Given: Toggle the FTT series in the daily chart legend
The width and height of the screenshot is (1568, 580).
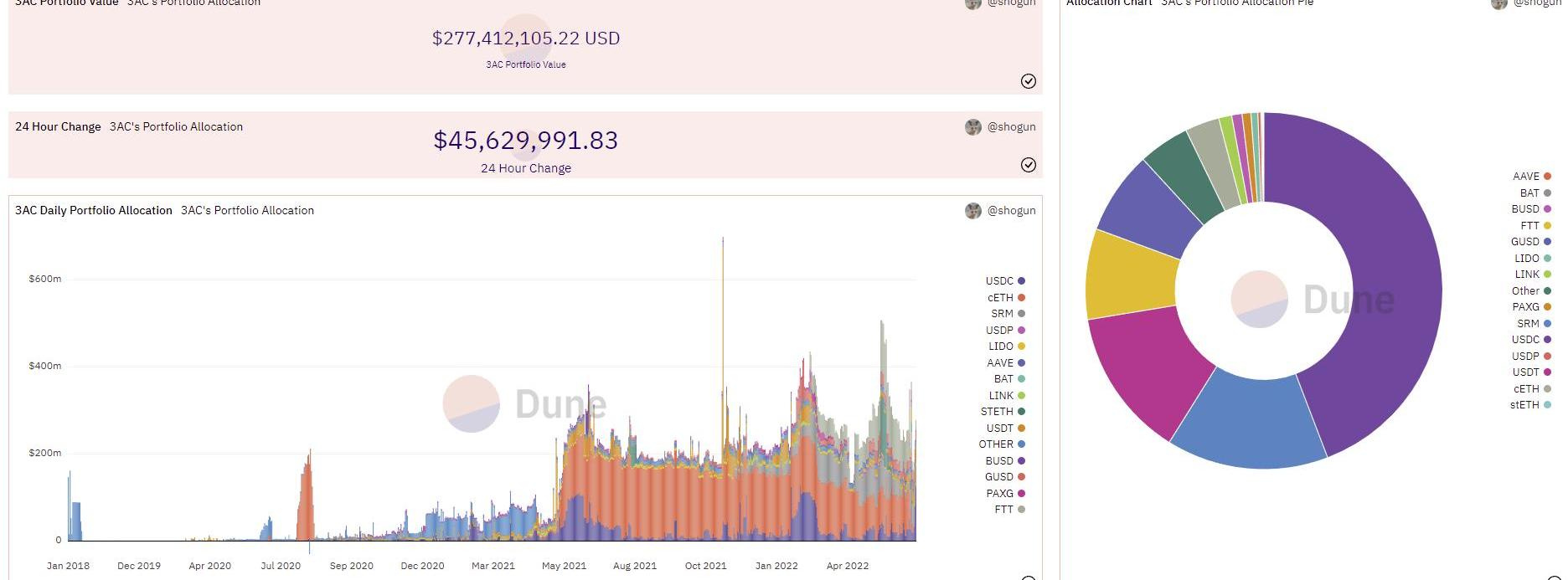Looking at the screenshot, I should pos(1009,510).
